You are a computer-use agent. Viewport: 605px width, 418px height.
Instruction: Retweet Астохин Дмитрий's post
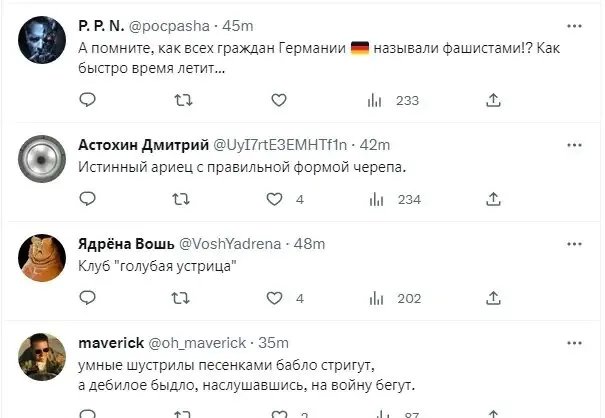coord(181,200)
